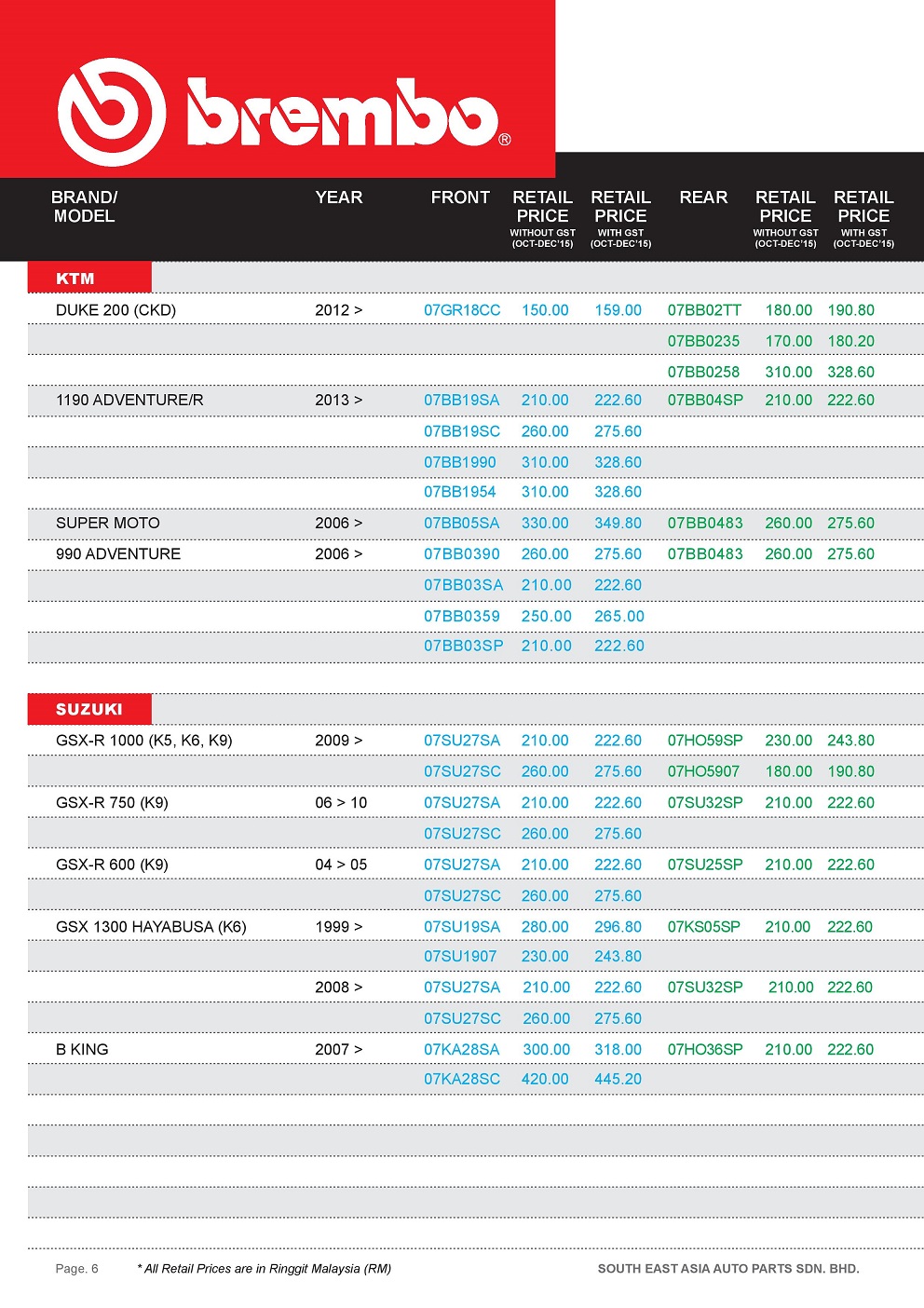
Task: Open rear part number 07KS05SP
Action: (704, 927)
